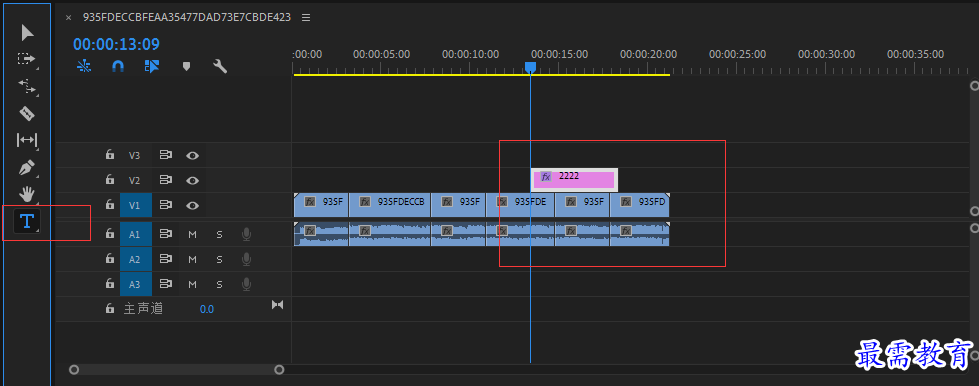Solo audio track A2
This screenshot has width=979, height=386.
point(219,259)
